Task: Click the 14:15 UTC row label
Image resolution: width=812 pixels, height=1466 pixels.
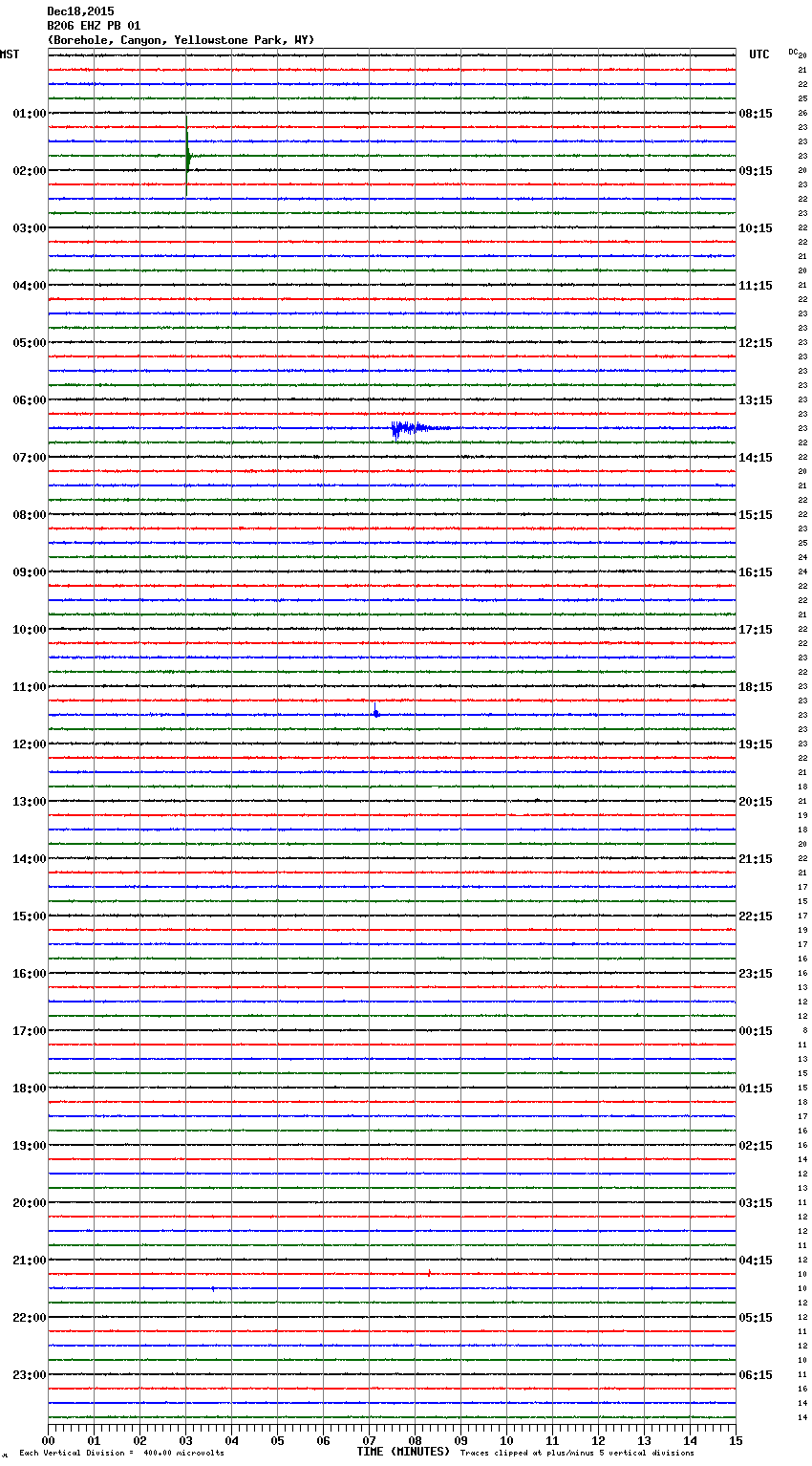Action: (756, 458)
